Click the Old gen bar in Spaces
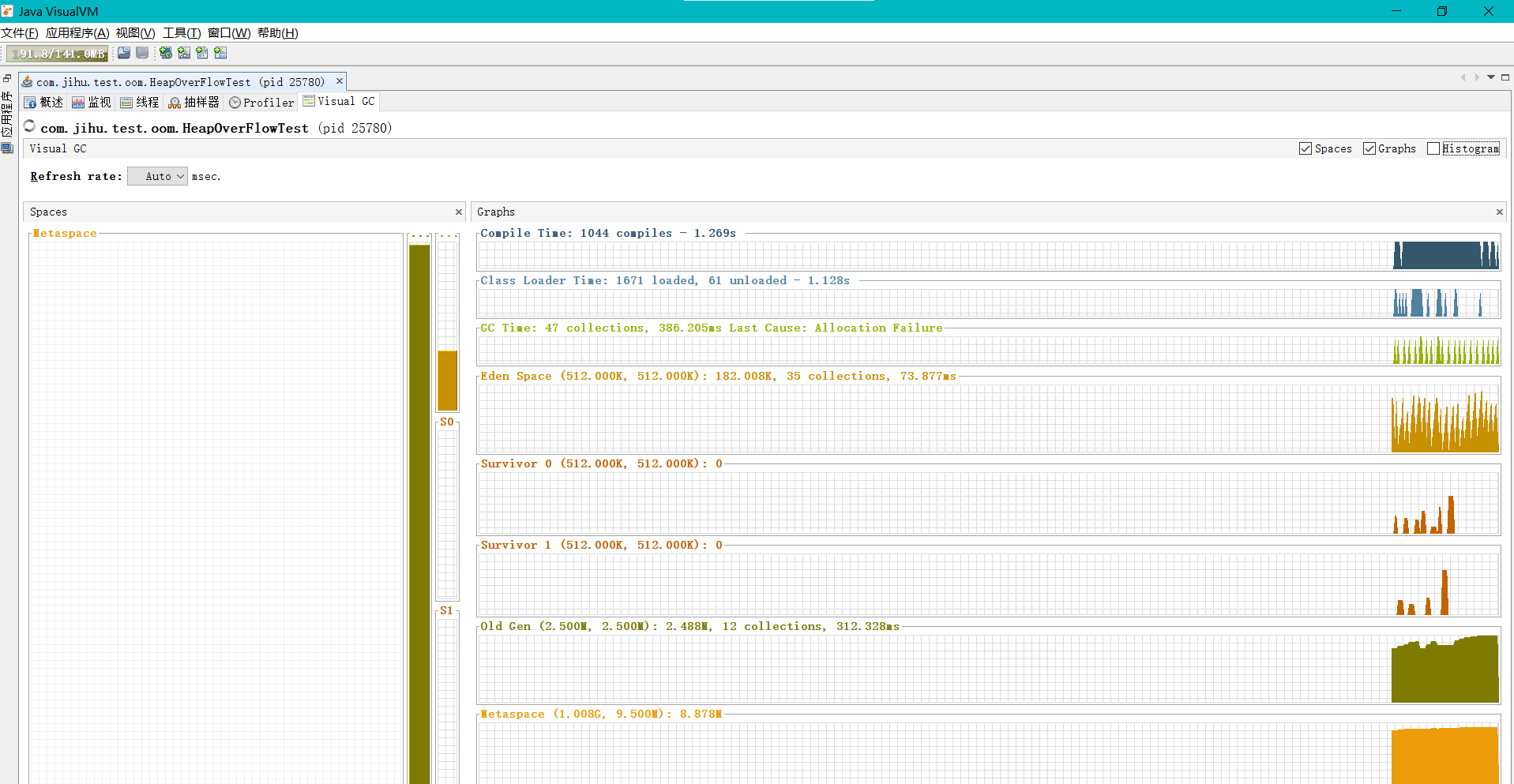1514x784 pixels. 419,513
